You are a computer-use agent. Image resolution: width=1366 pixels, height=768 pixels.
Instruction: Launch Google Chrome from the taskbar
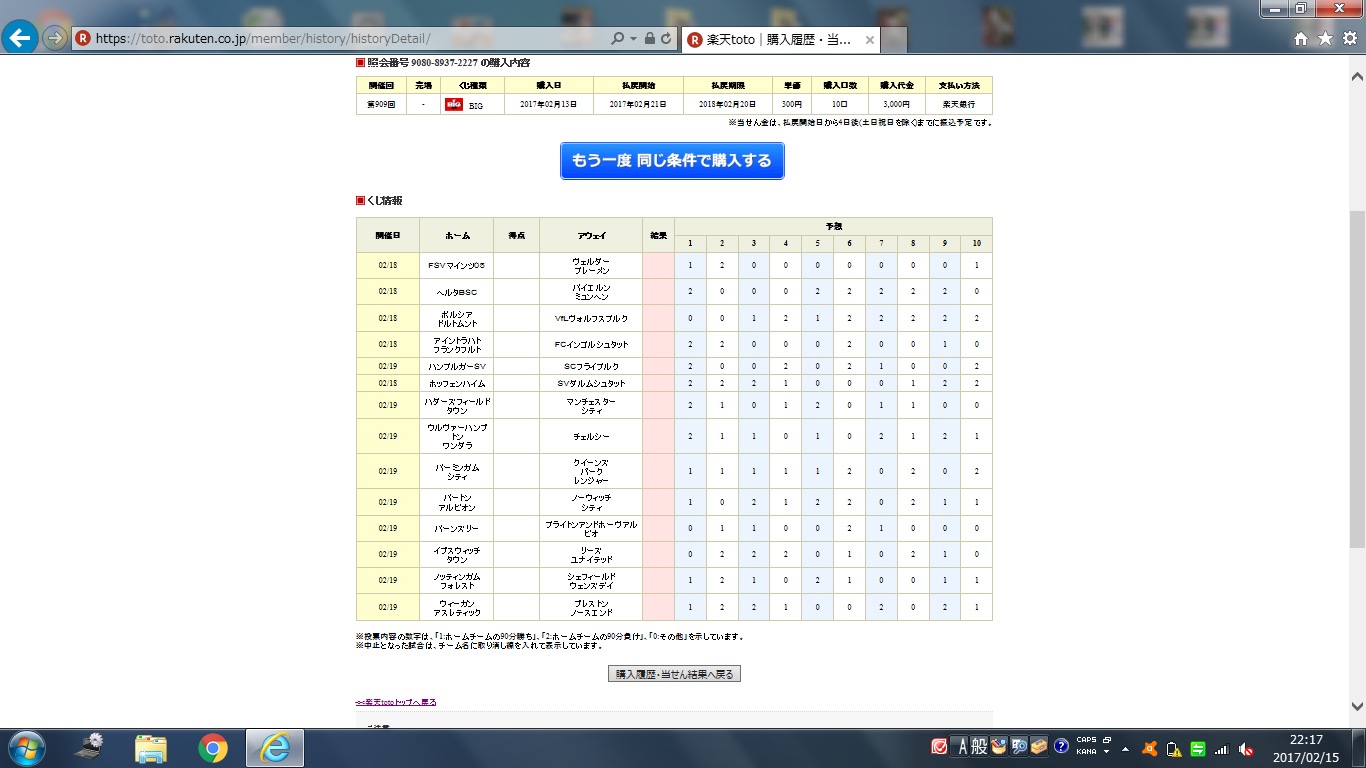tap(212, 748)
